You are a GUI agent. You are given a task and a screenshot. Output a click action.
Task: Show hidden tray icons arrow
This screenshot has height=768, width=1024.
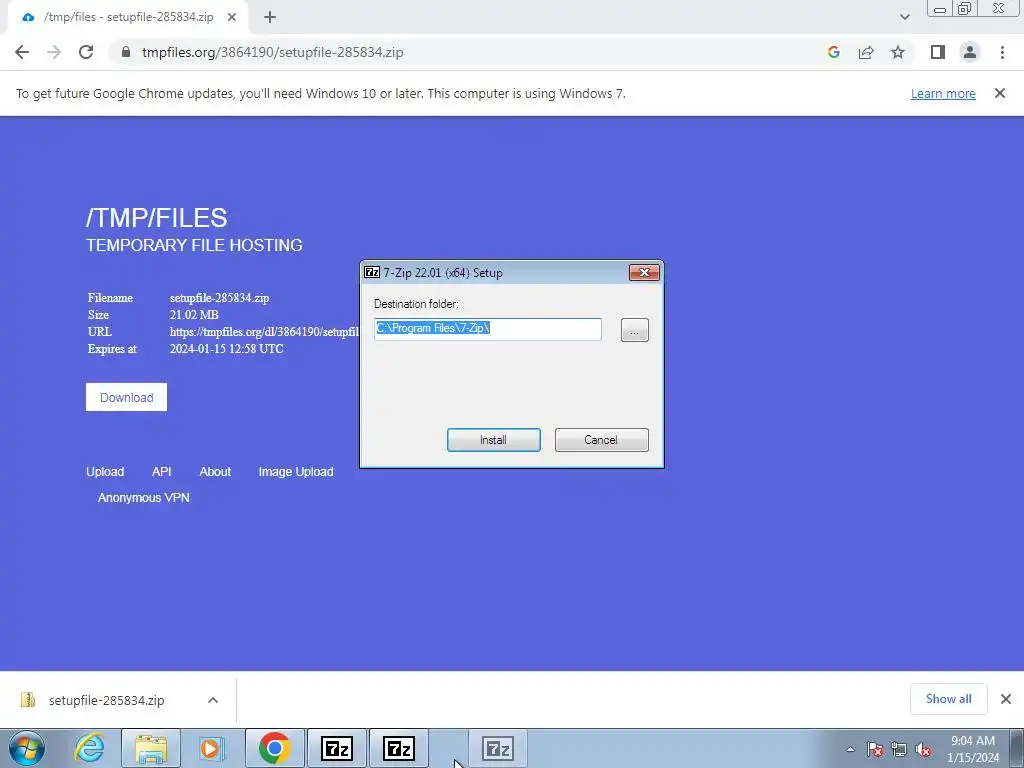click(x=850, y=749)
